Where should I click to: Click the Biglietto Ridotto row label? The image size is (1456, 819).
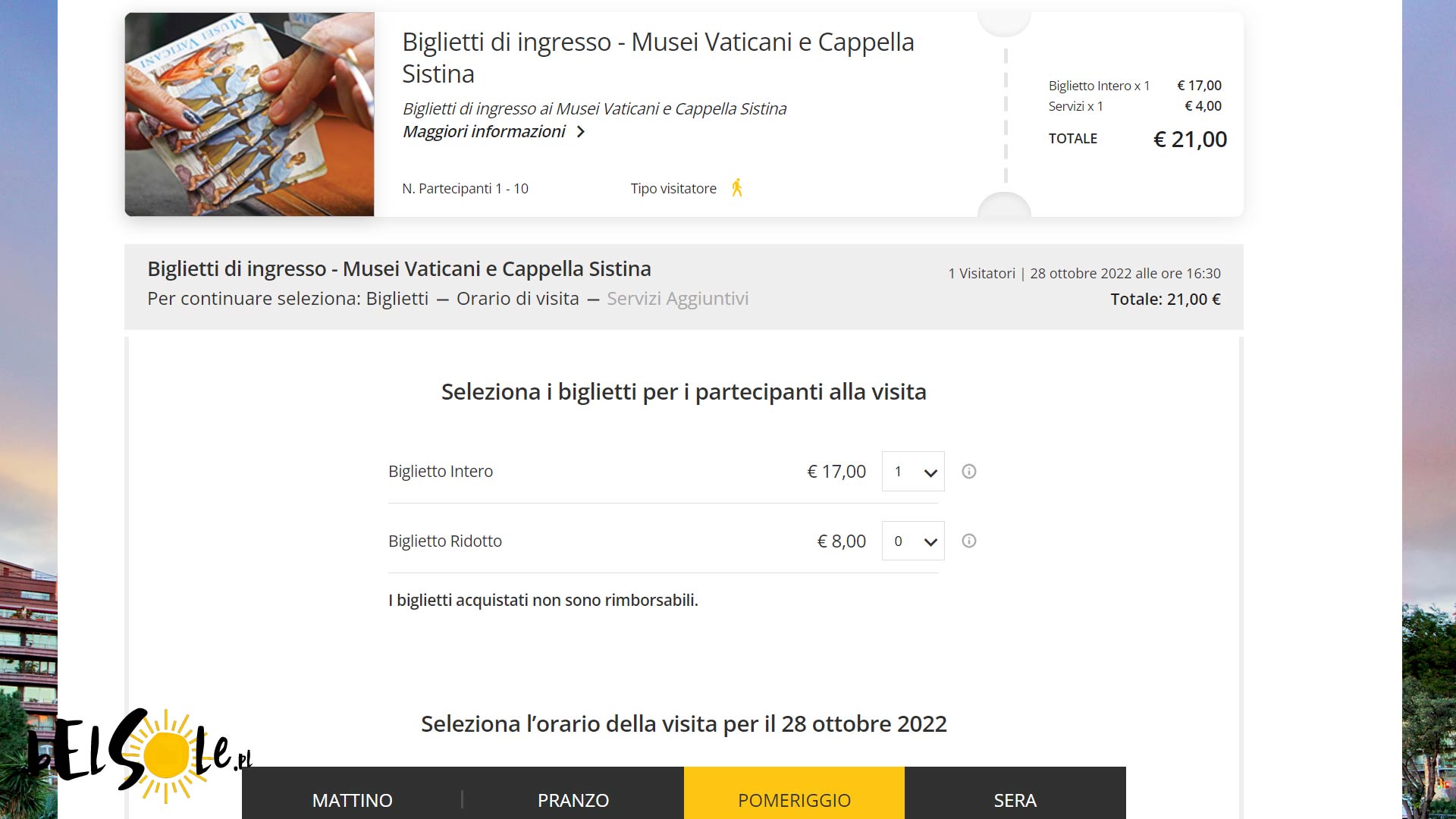445,541
